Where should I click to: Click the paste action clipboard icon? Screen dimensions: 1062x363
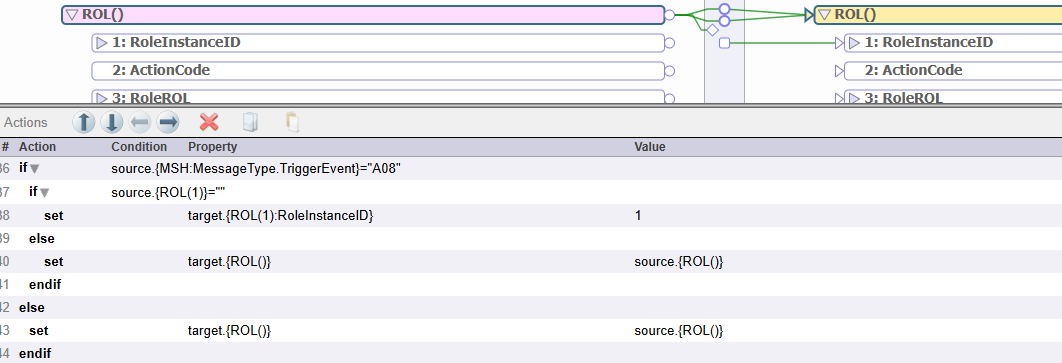292,123
